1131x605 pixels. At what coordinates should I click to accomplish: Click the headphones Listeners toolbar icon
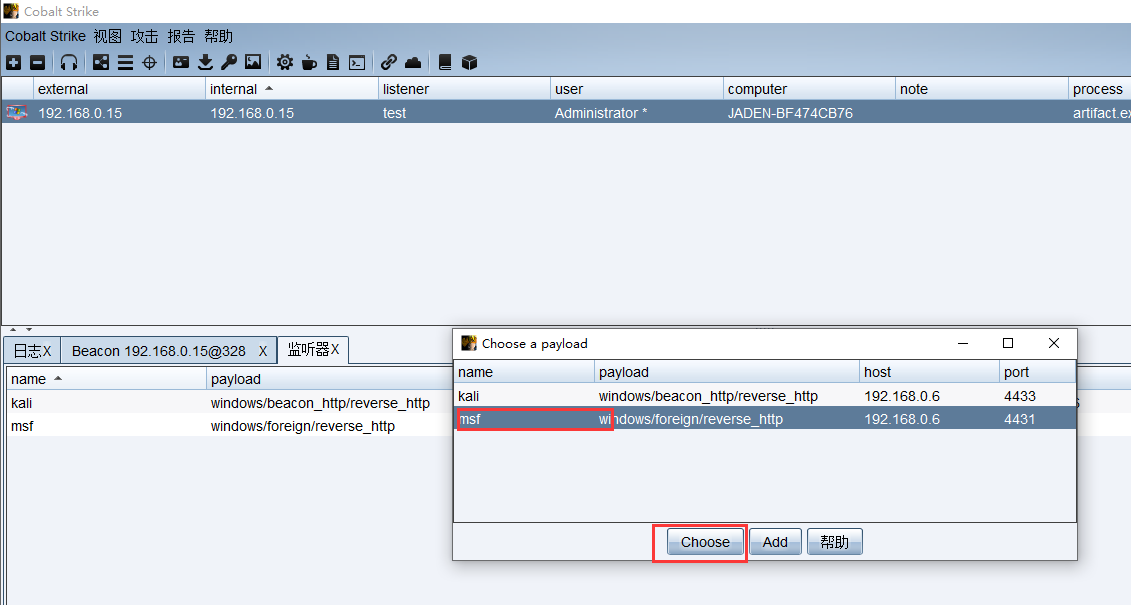click(68, 62)
